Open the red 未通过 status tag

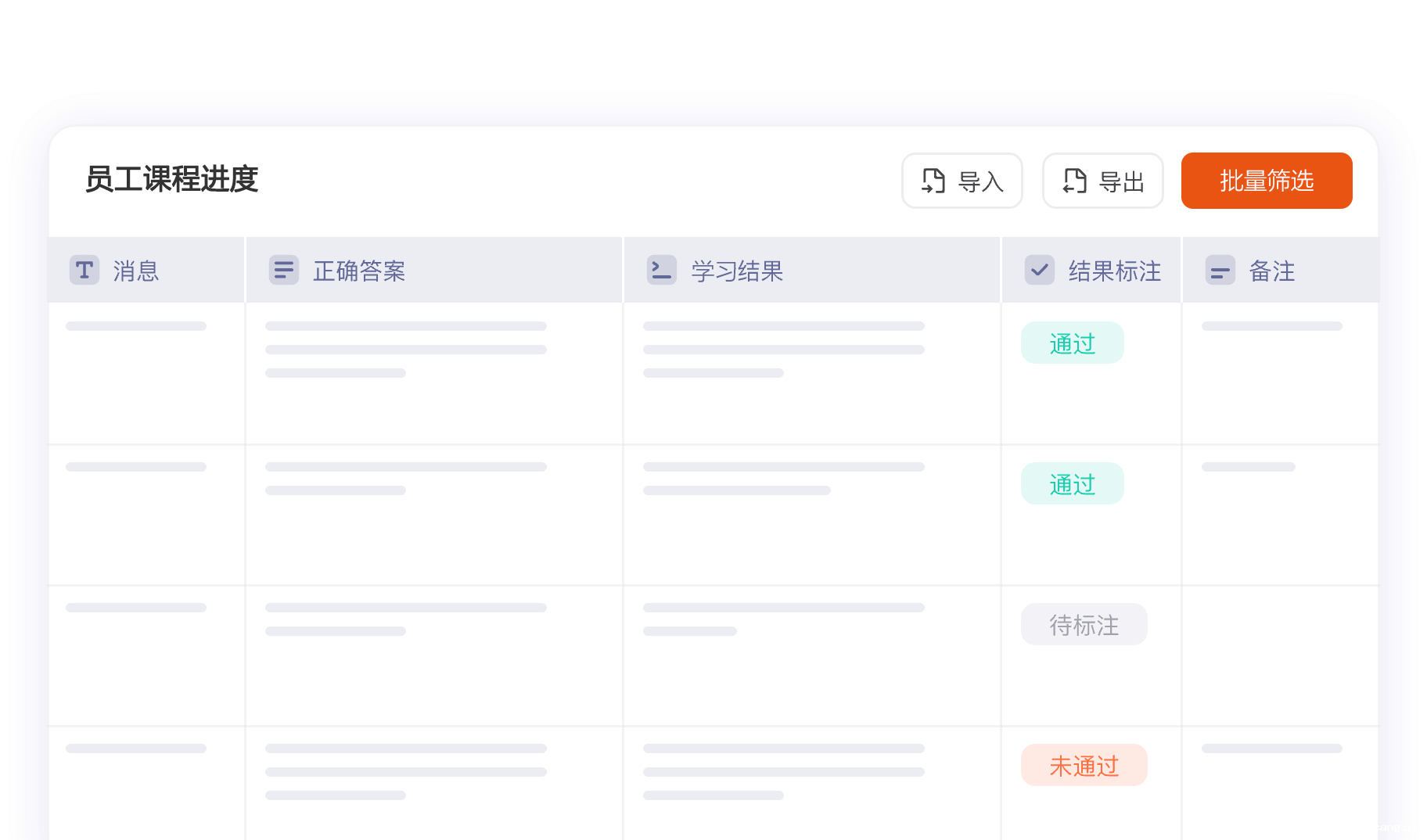click(1084, 766)
